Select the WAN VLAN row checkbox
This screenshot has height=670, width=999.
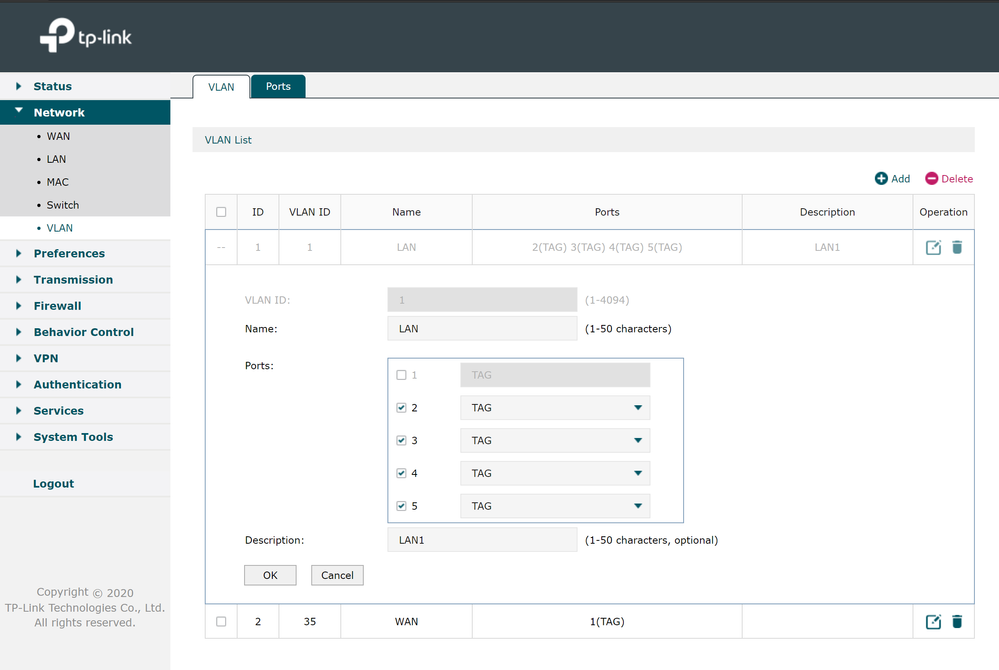[x=221, y=622]
